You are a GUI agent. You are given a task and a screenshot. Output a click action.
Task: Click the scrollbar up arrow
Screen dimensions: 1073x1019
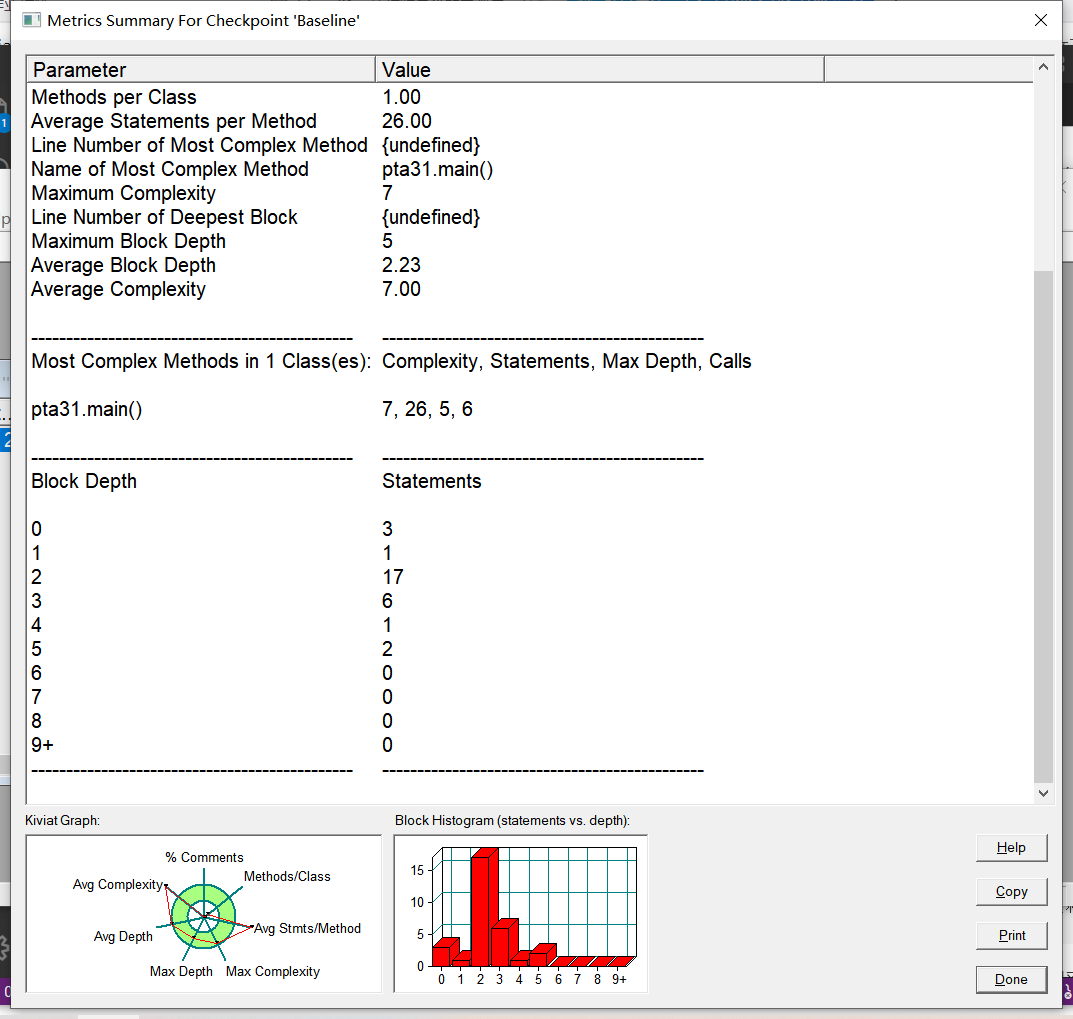1043,67
